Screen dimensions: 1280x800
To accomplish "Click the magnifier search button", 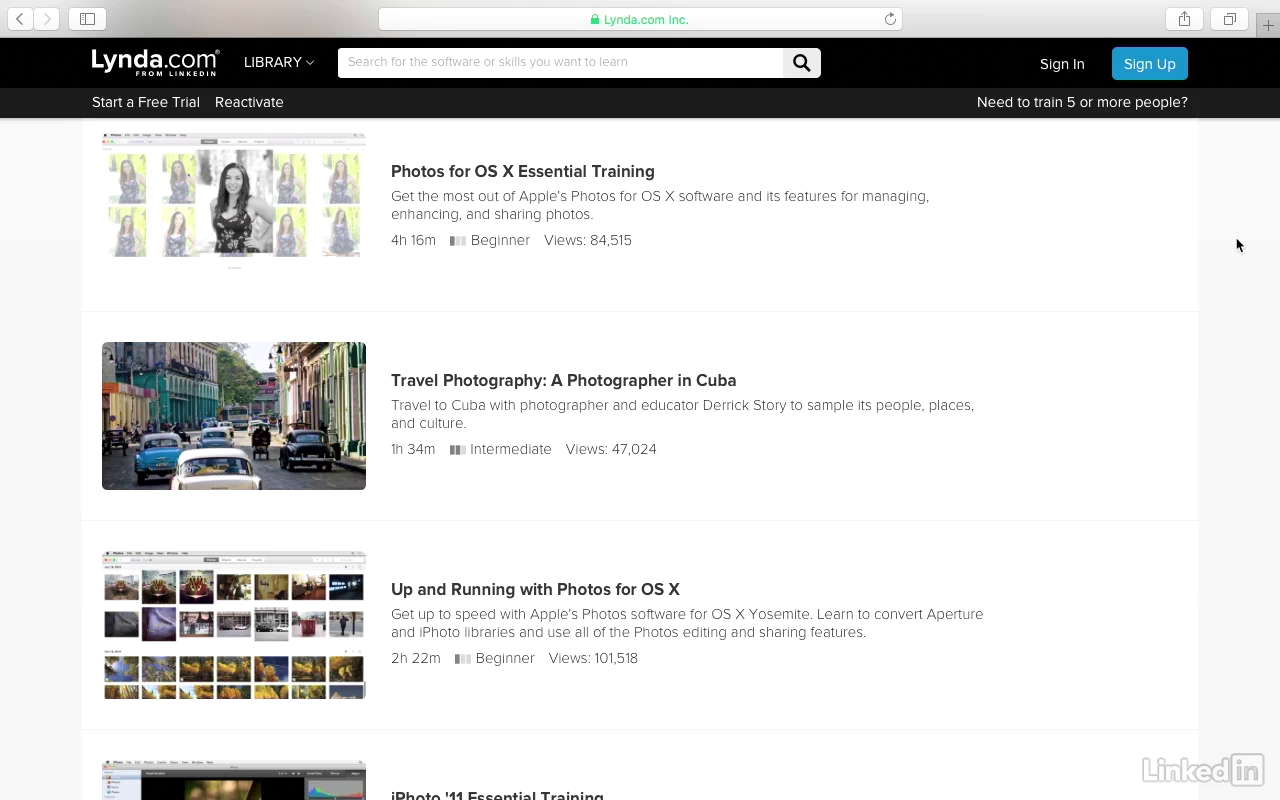I will (802, 63).
